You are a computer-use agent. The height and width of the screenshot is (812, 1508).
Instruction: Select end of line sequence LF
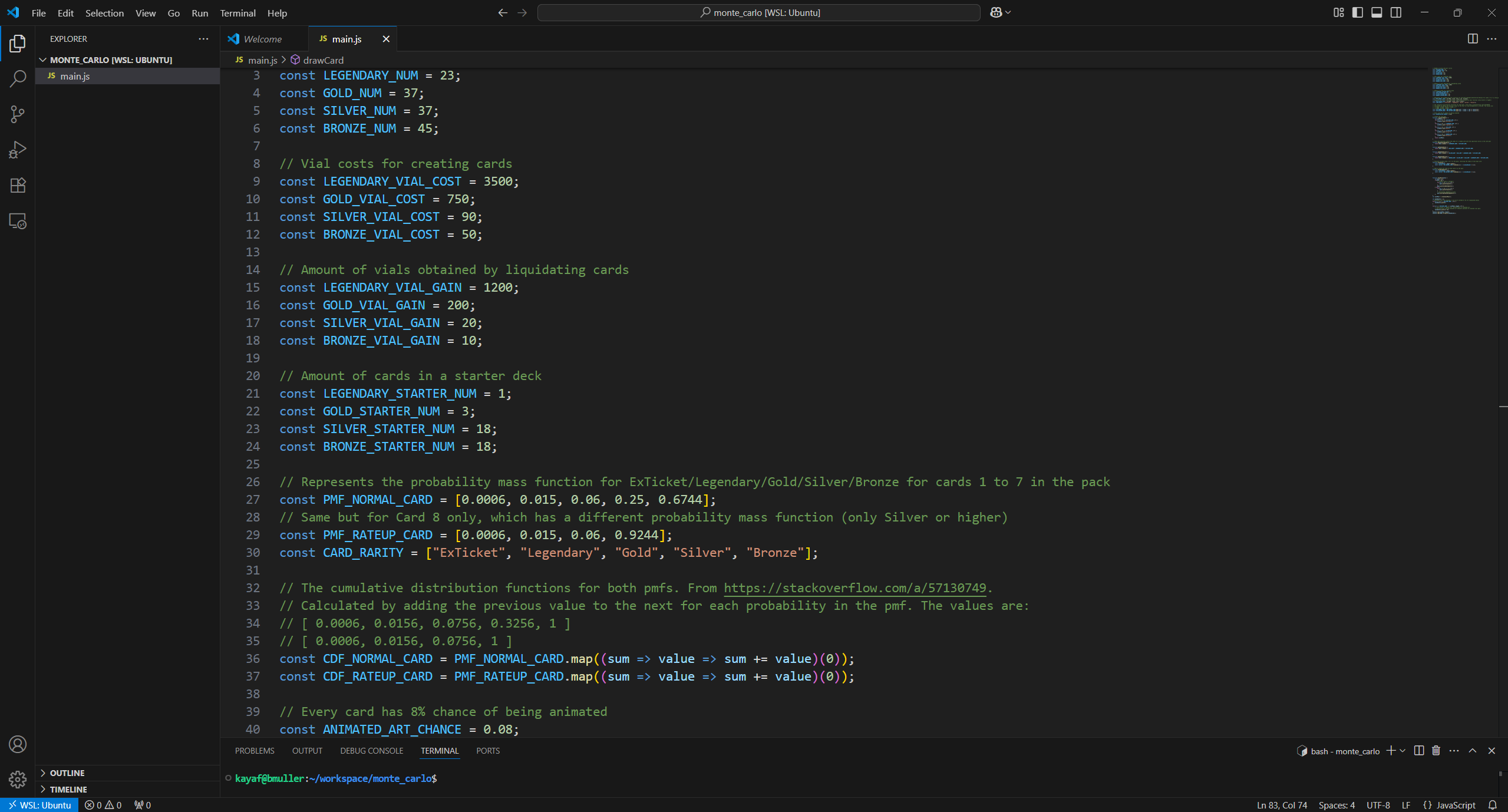pyautogui.click(x=1406, y=805)
